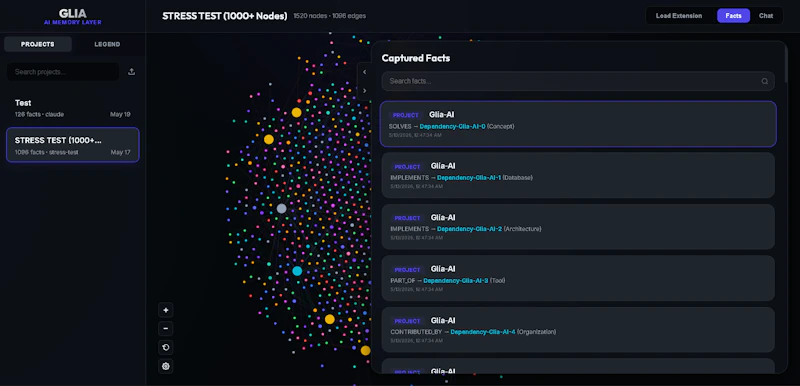Open the Test project
Screen dimensions: 800x386
click(x=72, y=108)
